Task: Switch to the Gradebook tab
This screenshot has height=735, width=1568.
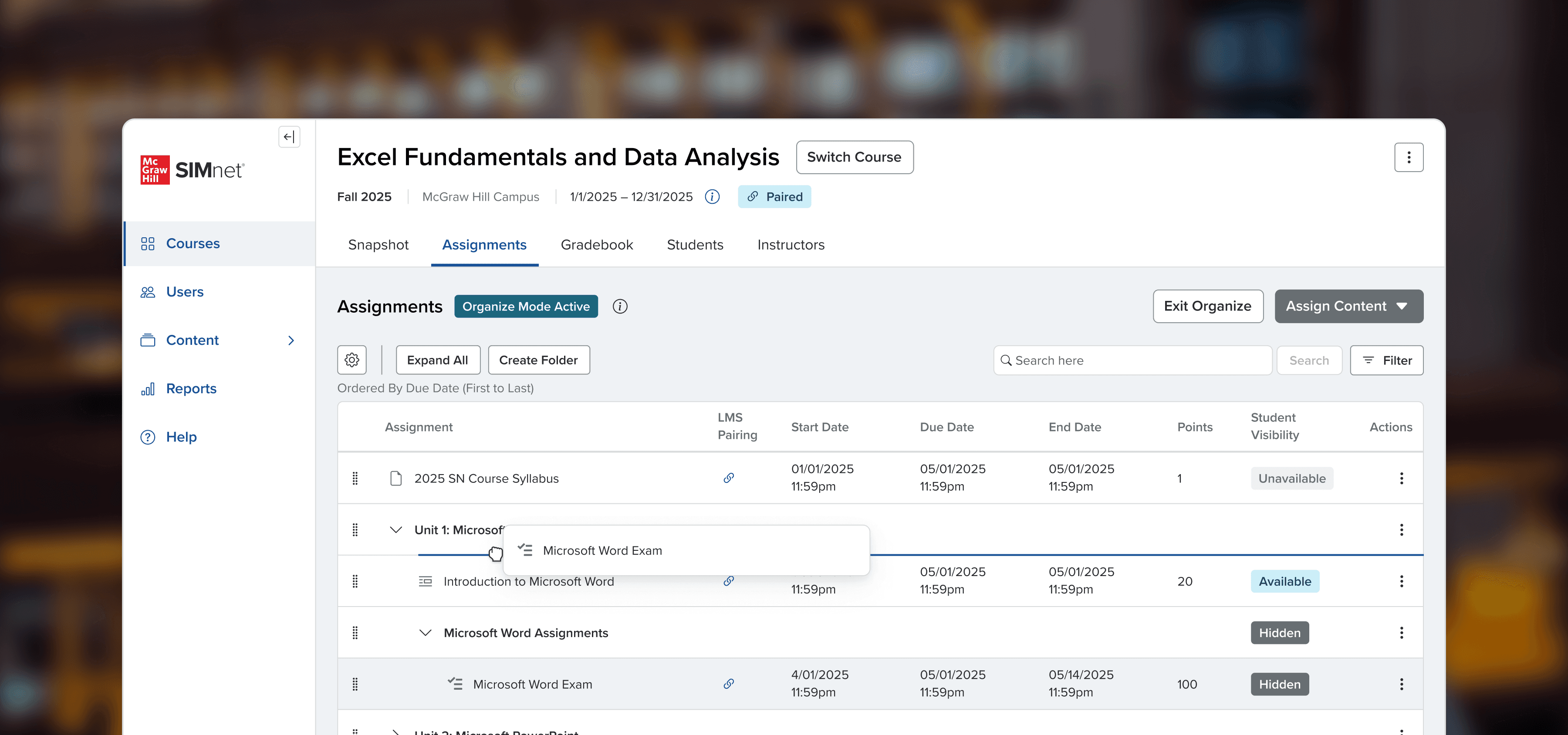Action: [x=597, y=245]
